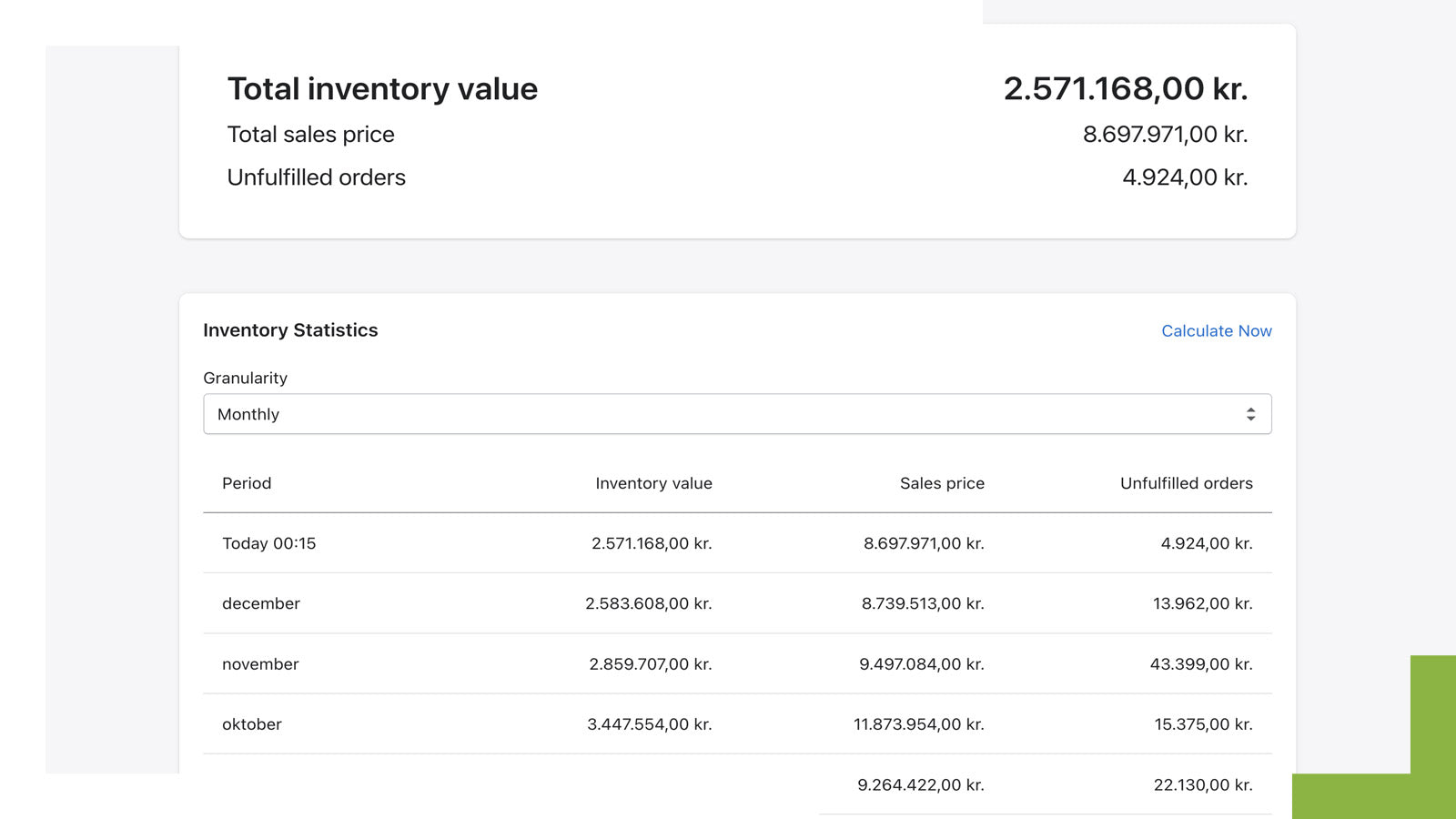Screen dimensions: 1456x819
Task: Click the december period row
Action: [x=261, y=603]
